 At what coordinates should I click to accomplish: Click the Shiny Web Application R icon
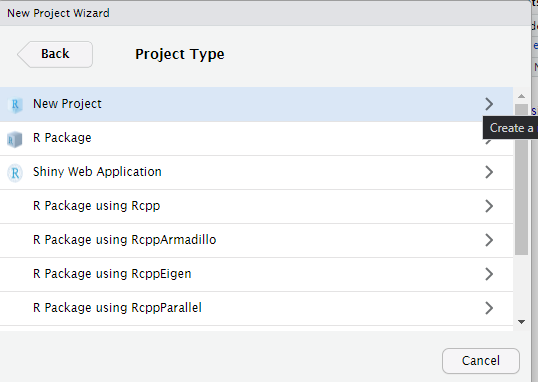pyautogui.click(x=15, y=173)
